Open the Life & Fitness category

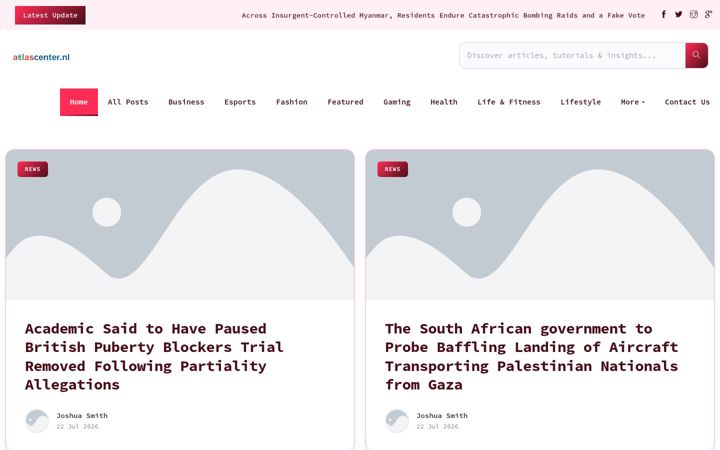coord(509,102)
